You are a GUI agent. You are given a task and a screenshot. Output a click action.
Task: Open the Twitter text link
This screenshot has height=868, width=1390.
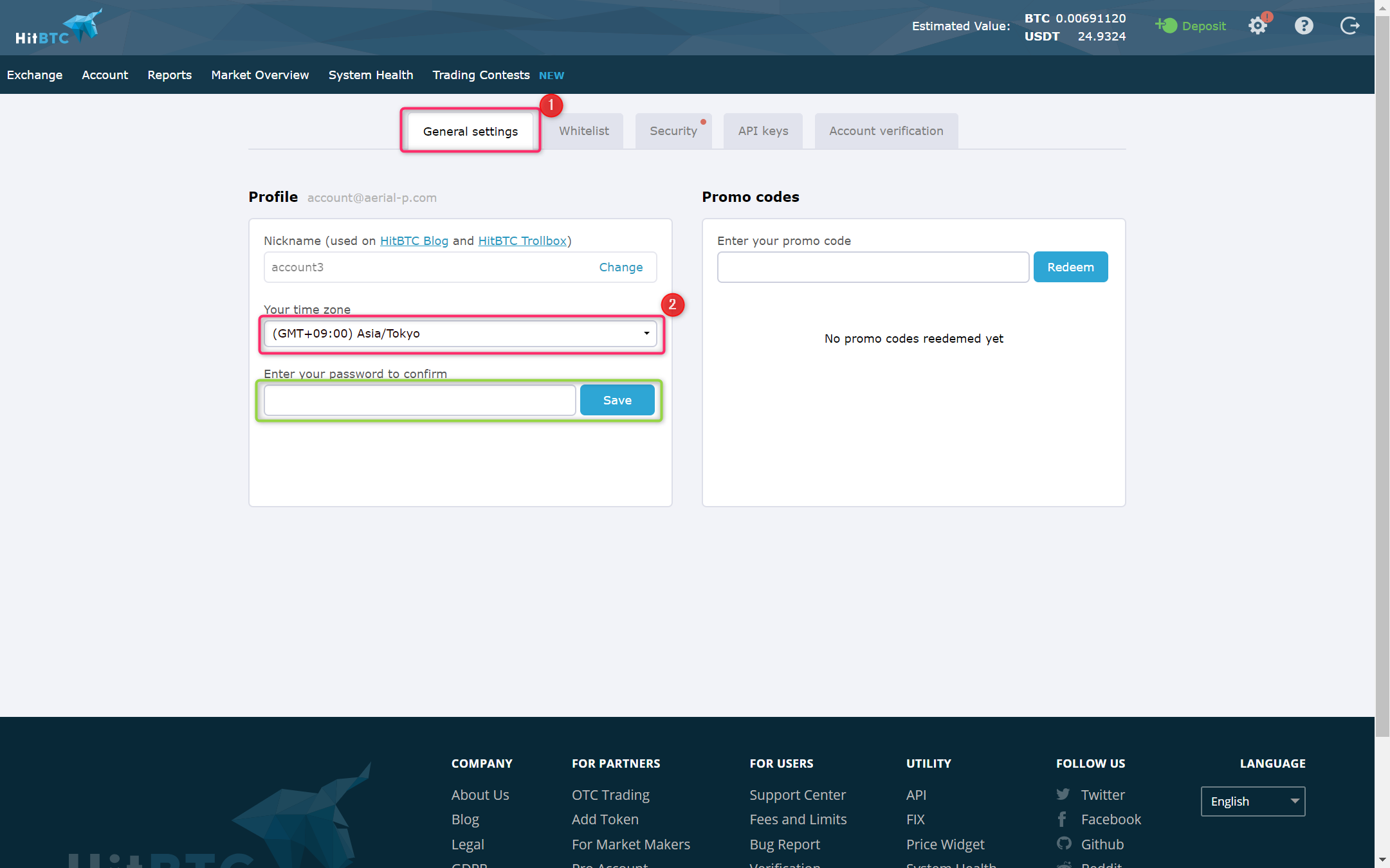point(1102,795)
